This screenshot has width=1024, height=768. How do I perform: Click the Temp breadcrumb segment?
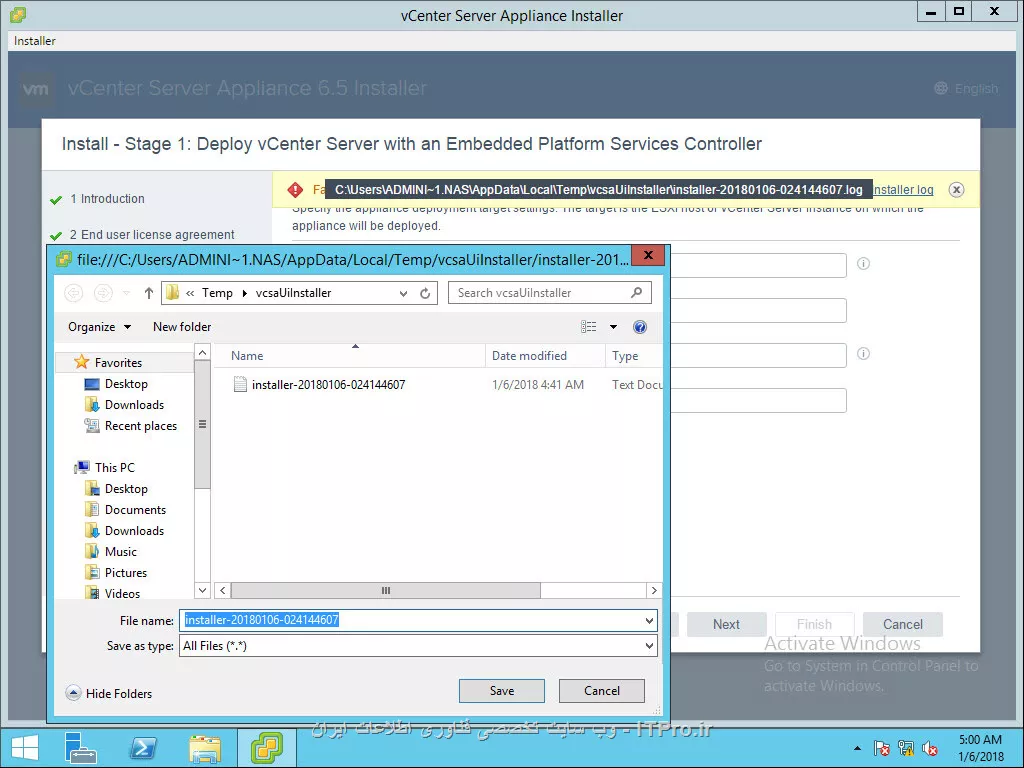pyautogui.click(x=217, y=293)
